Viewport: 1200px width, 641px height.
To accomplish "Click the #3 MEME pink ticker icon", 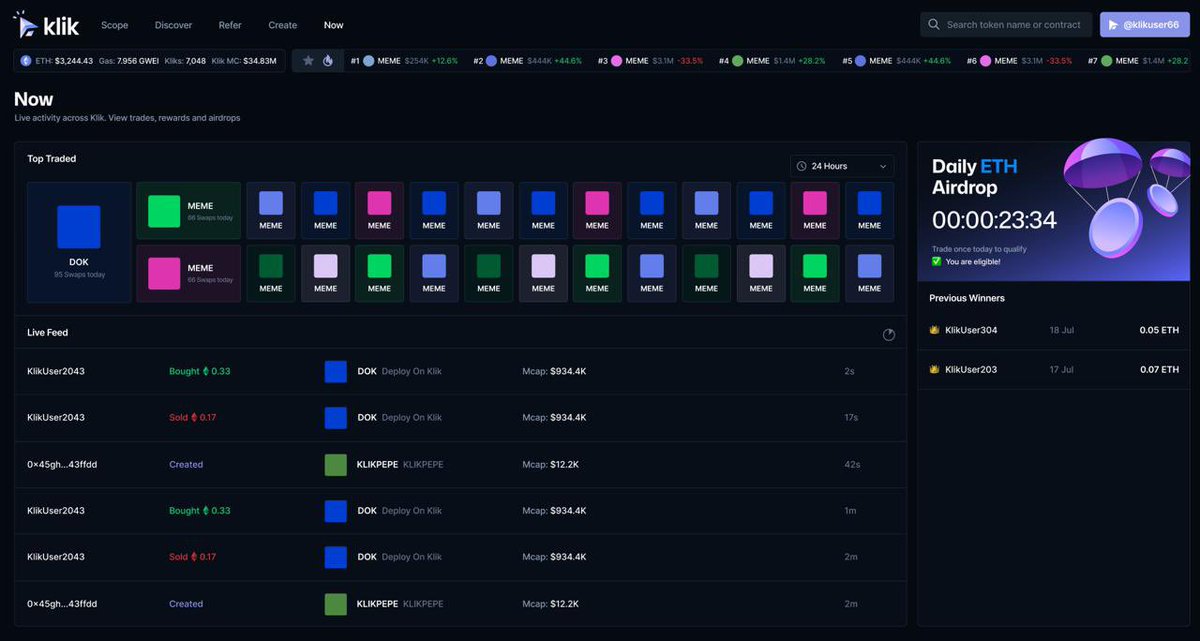I will (616, 61).
